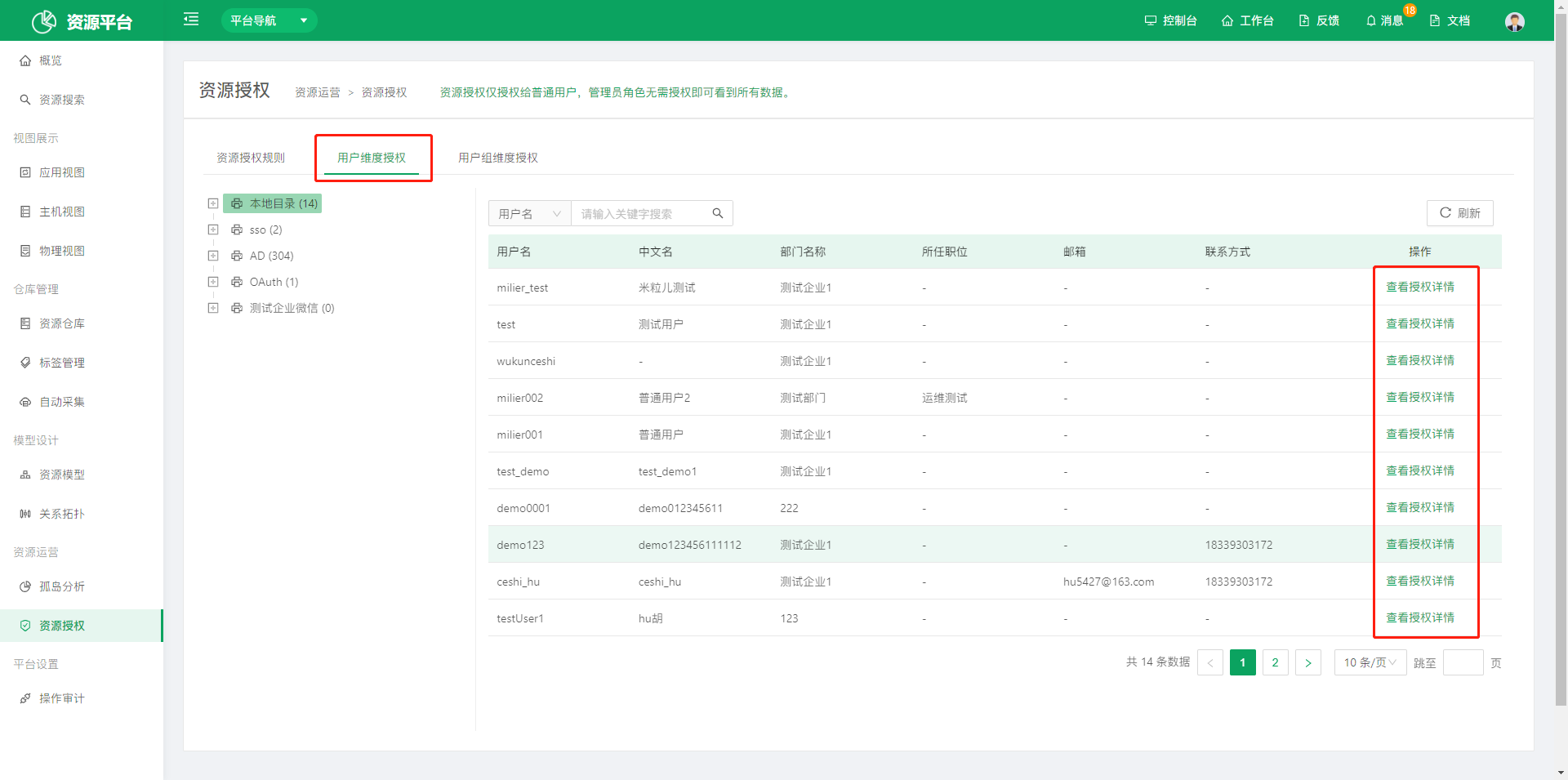This screenshot has width=1568, height=780.
Task: View 授权详情 for milier001
Action: pos(1420,434)
